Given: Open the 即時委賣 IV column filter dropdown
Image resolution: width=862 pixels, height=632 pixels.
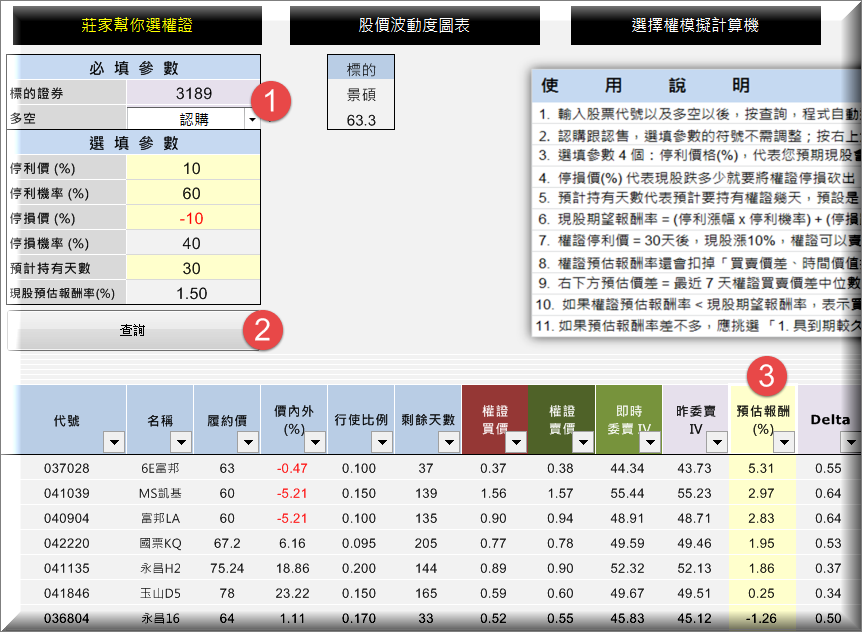Looking at the screenshot, I should [x=650, y=442].
